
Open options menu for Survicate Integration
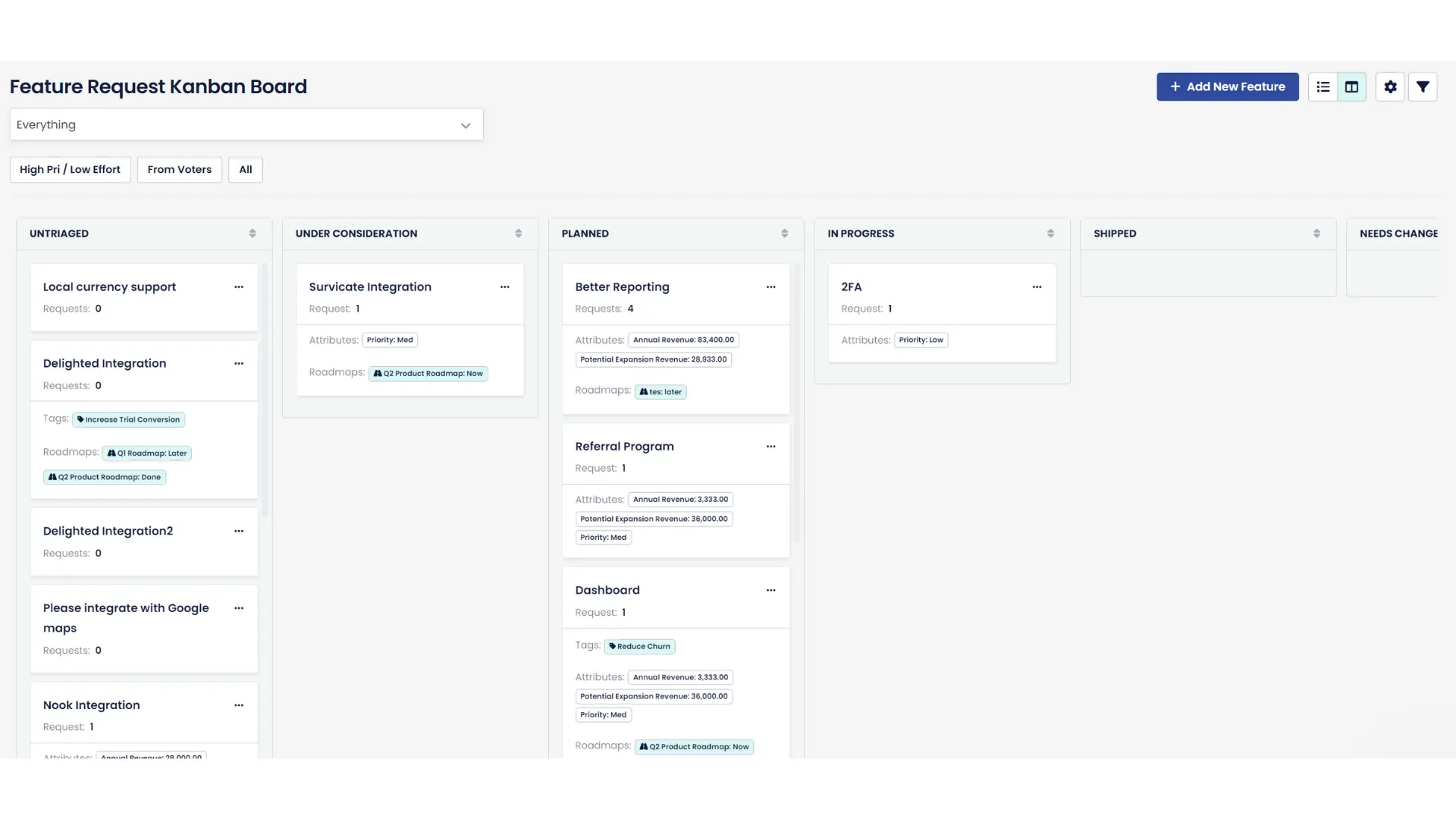pyautogui.click(x=505, y=287)
